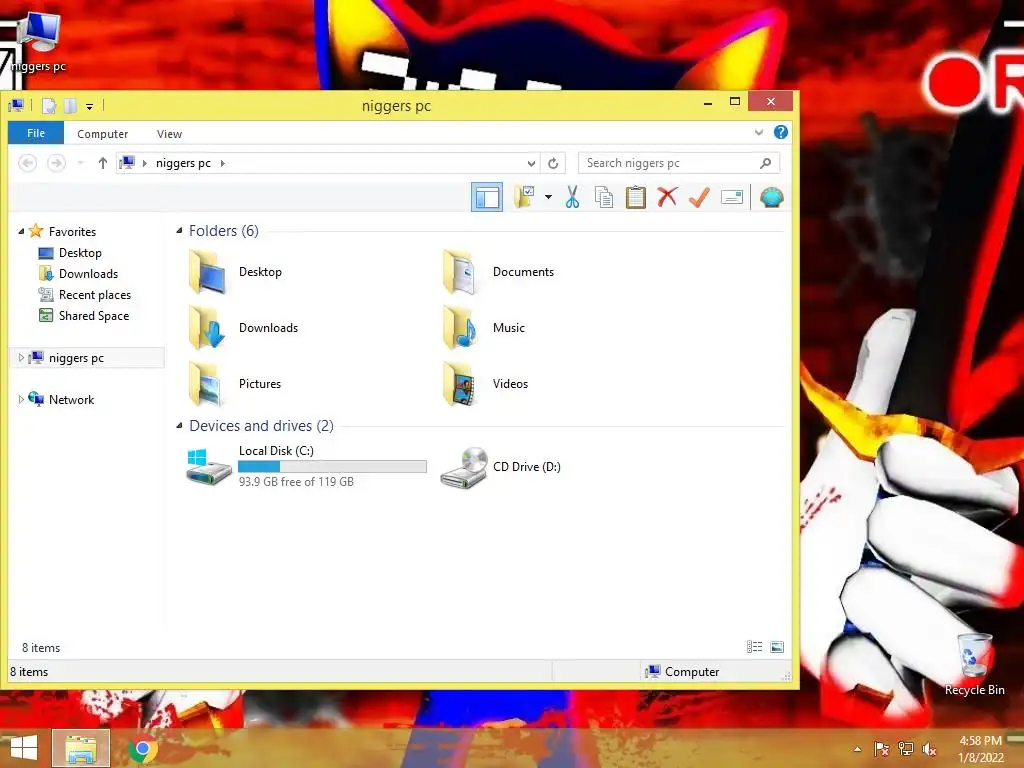Click the Help question mark icon

(x=780, y=132)
